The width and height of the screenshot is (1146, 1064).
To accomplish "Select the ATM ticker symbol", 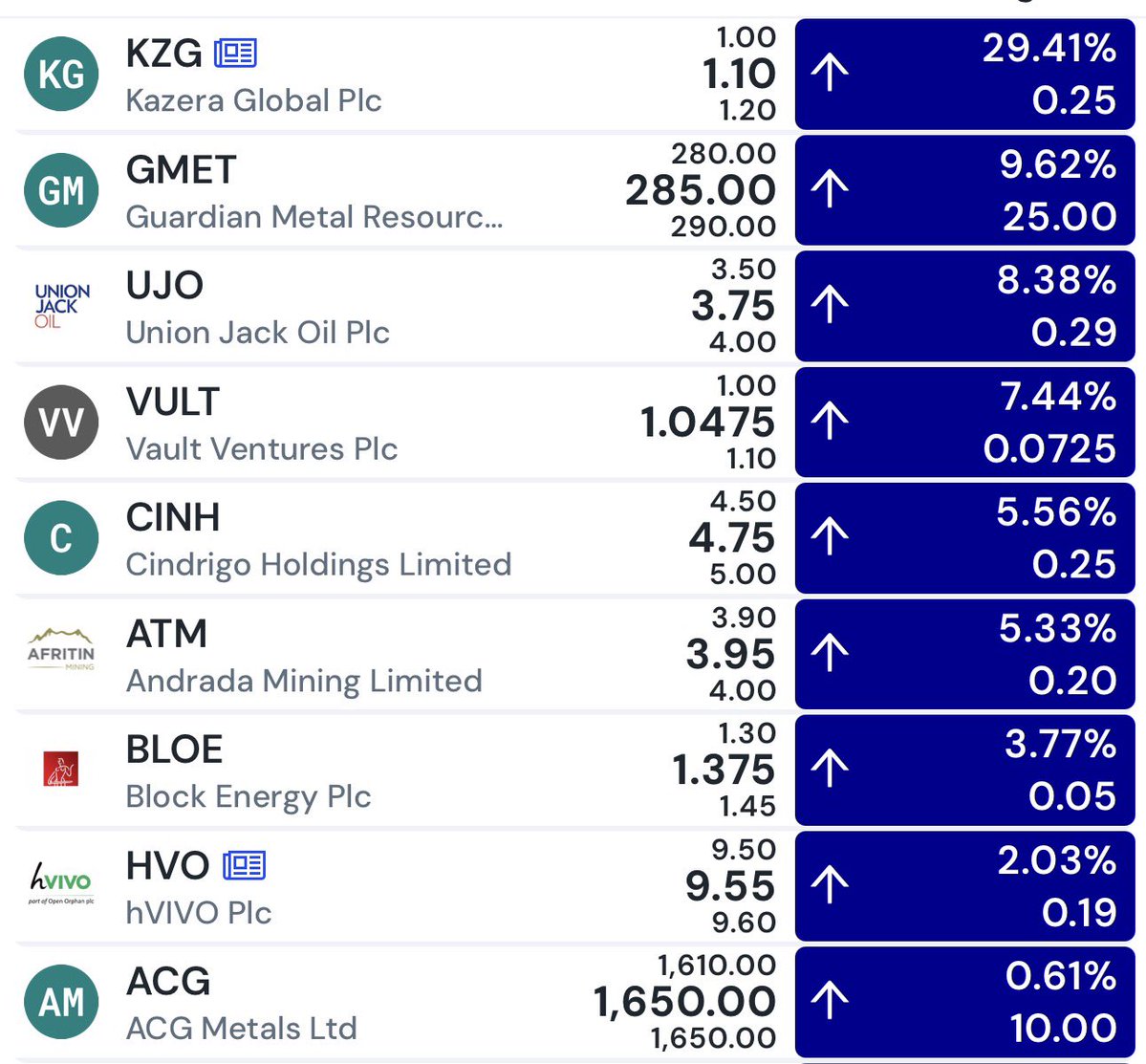I will (x=166, y=634).
